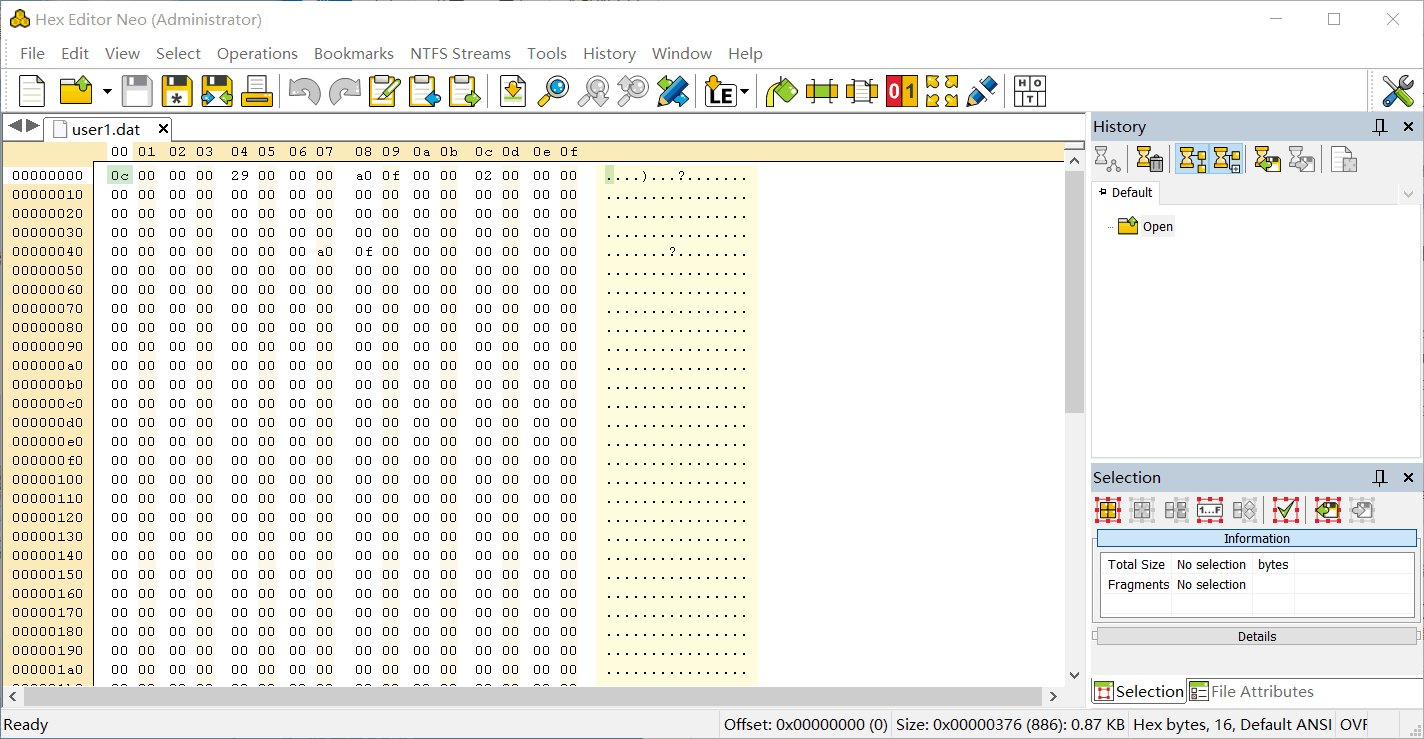The image size is (1424, 739).
Task: Click Clear History hourglass trash icon
Action: click(1150, 159)
